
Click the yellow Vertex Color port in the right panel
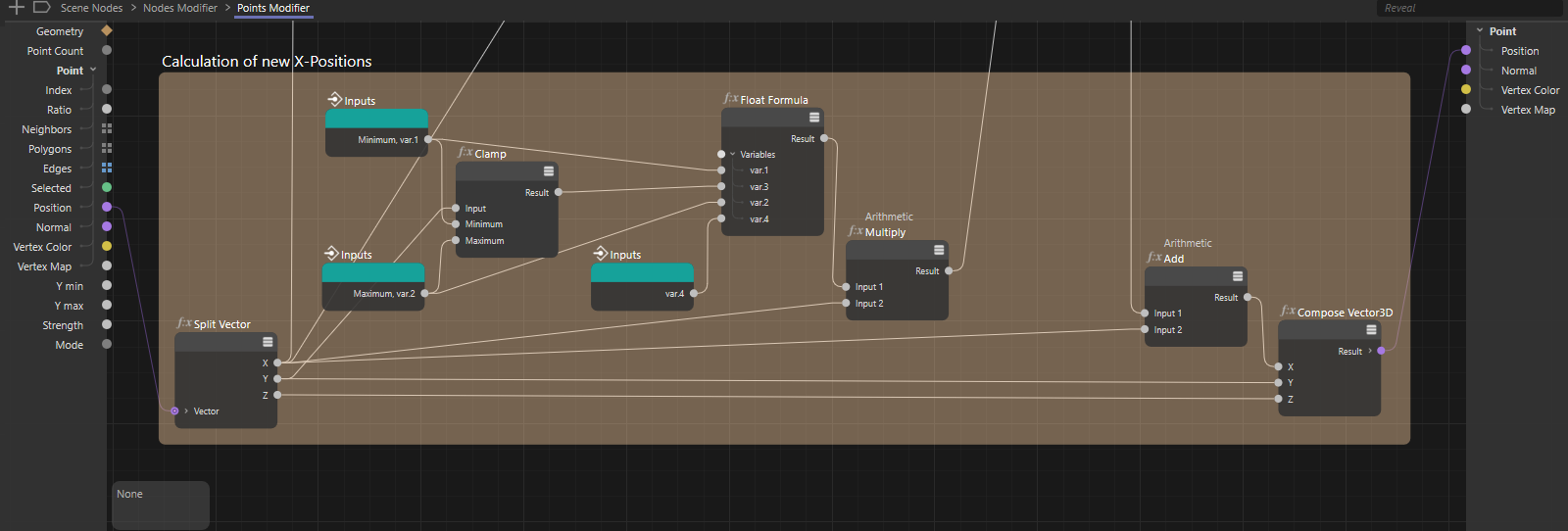pos(1466,89)
